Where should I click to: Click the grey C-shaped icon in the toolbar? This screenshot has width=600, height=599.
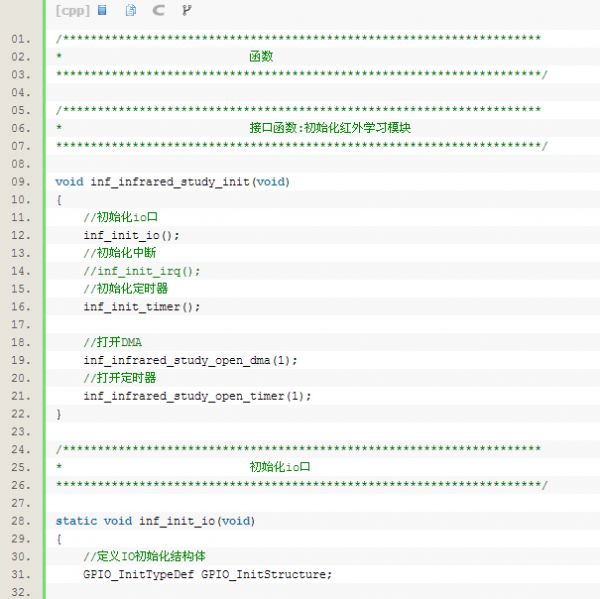[158, 11]
